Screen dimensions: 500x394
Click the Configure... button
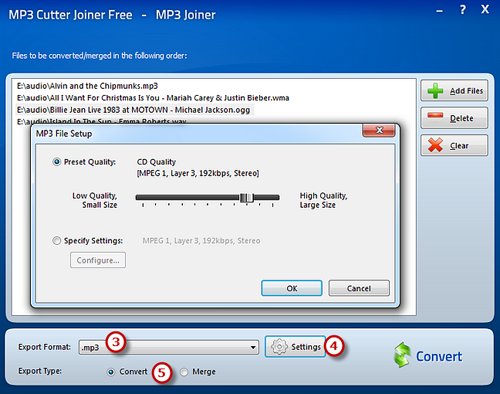click(98, 260)
